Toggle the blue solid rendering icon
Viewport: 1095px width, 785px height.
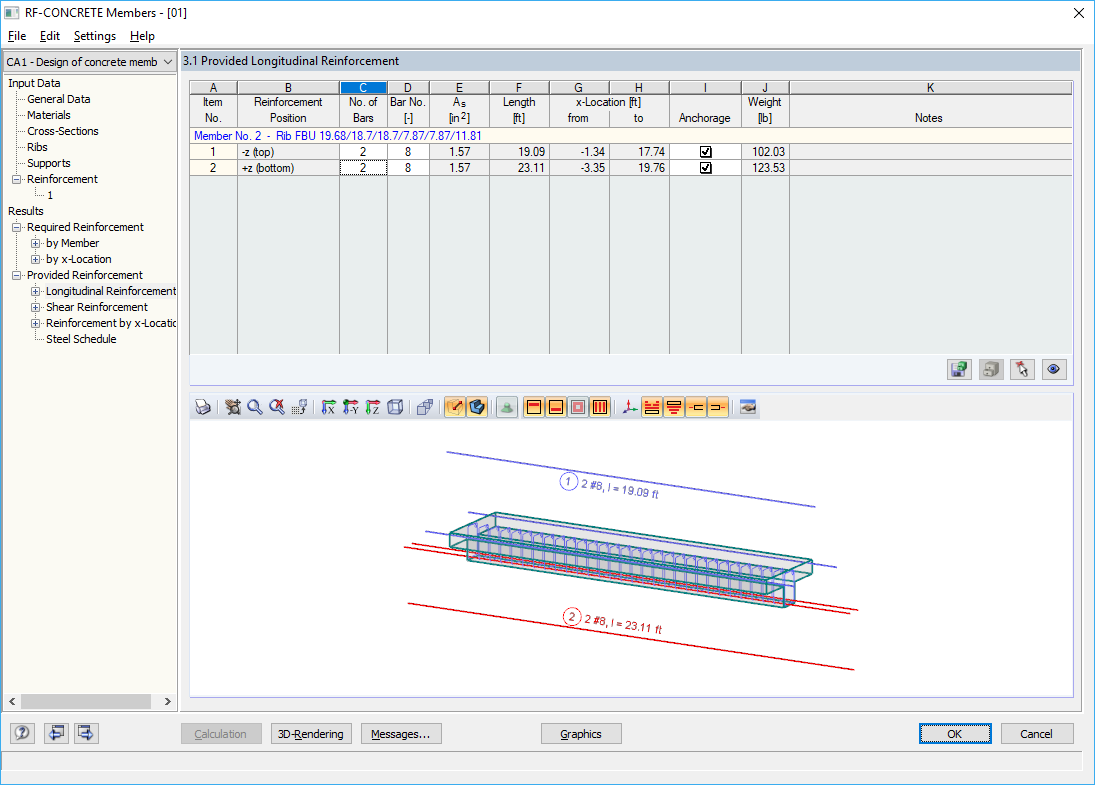point(477,407)
